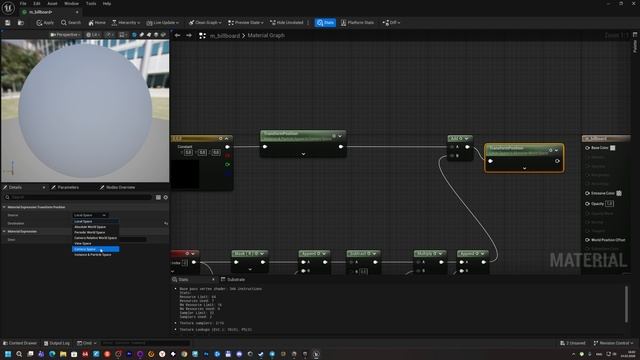This screenshot has height=360, width=640.
Task: Navigate back with the graph back arrow
Action: coord(178,36)
